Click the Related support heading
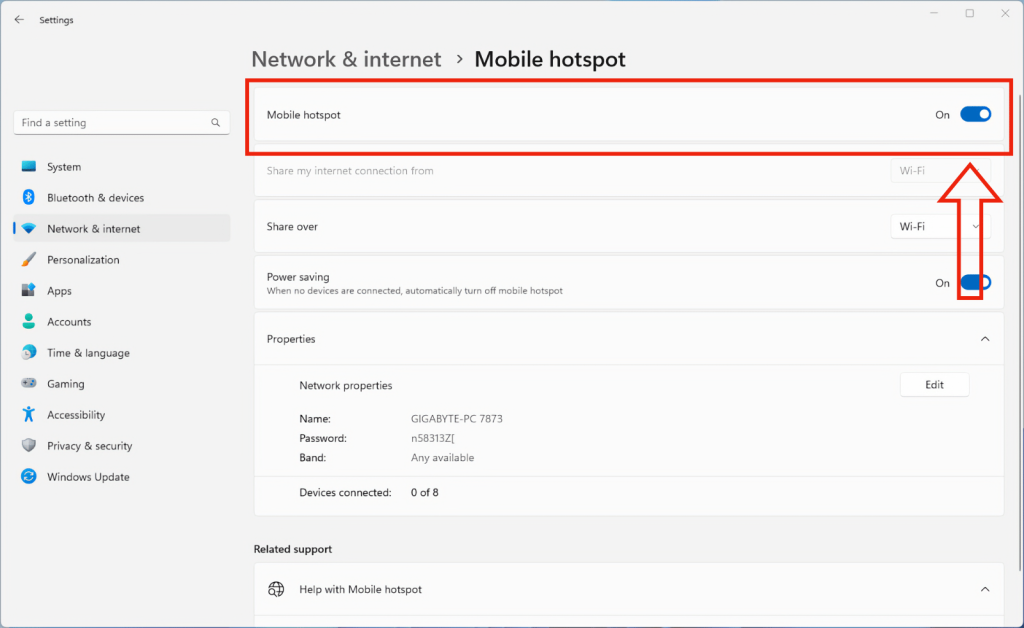The width and height of the screenshot is (1024, 628). coord(293,549)
